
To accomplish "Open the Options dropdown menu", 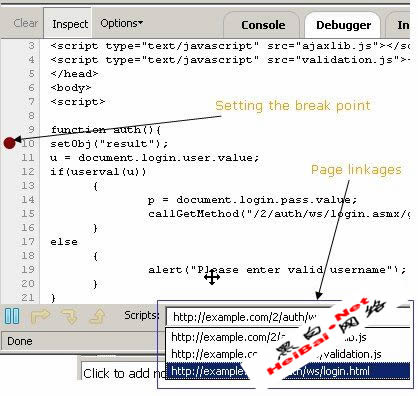I will [x=121, y=23].
